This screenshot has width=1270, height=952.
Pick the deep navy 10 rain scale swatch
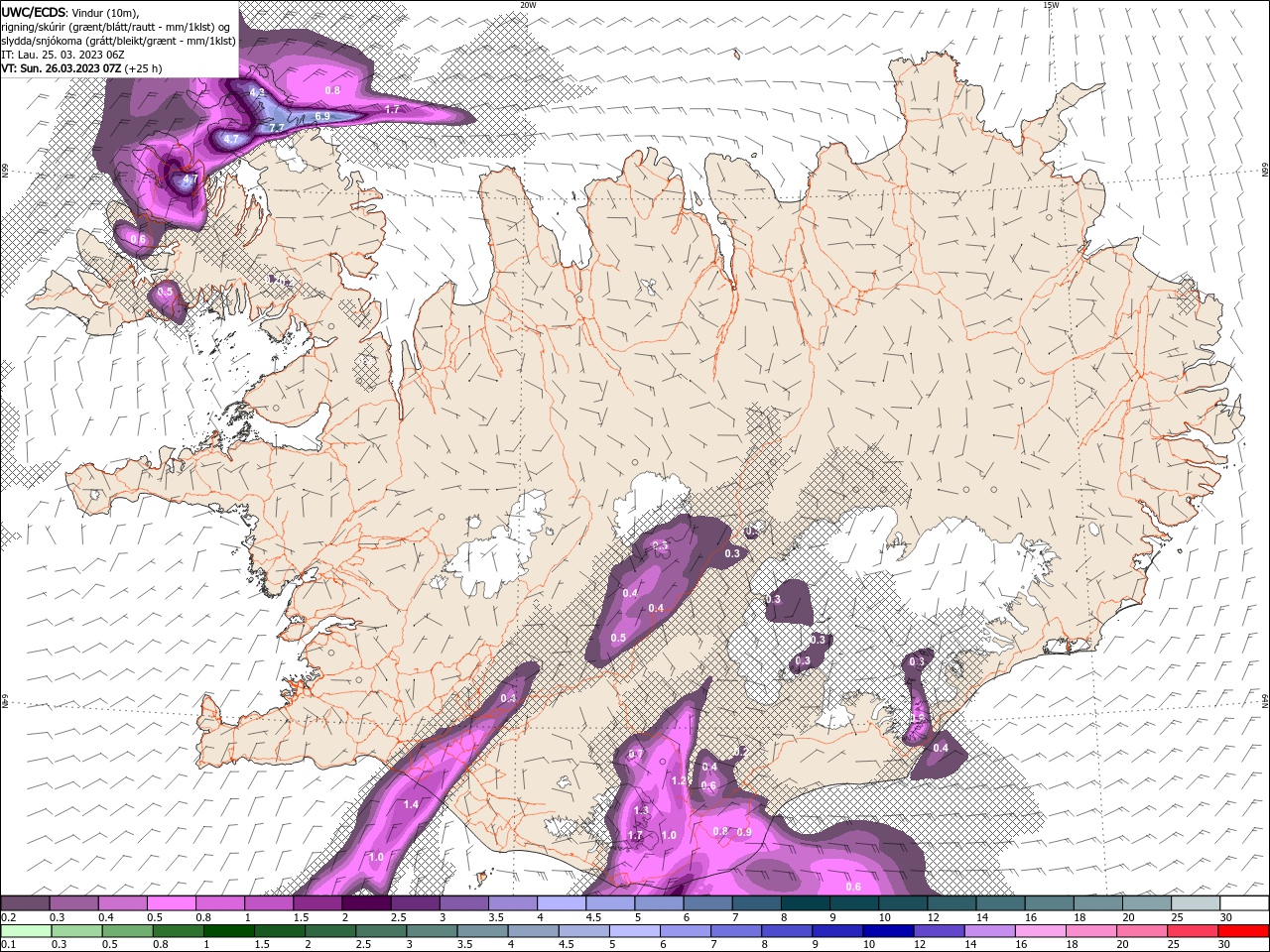(888, 931)
